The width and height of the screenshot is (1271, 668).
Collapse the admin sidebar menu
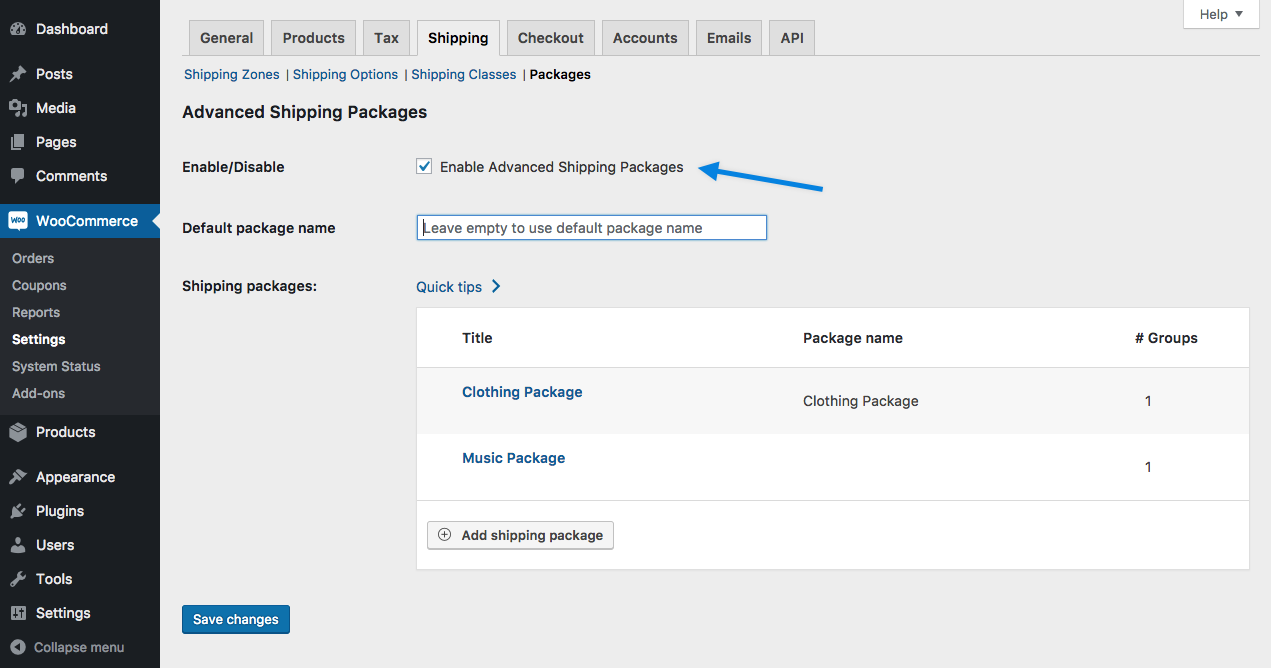(68, 647)
